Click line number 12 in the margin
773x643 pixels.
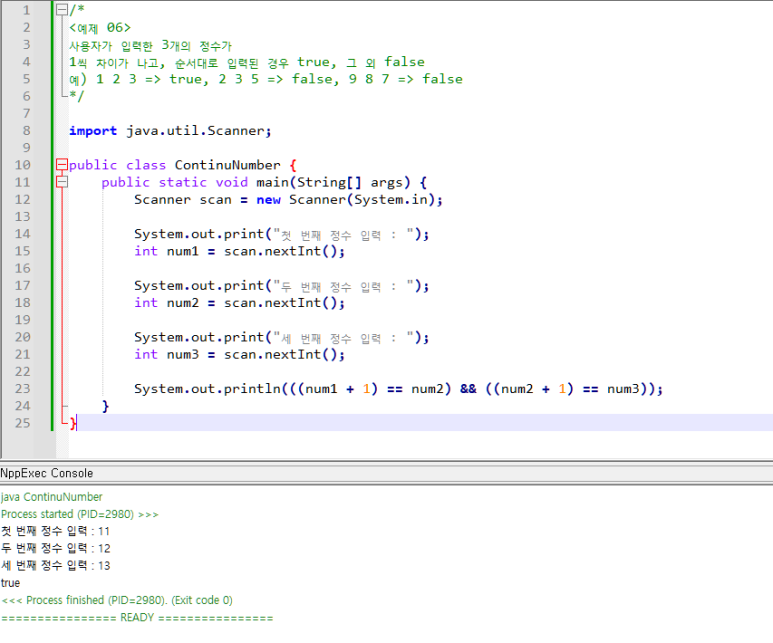click(x=22, y=199)
